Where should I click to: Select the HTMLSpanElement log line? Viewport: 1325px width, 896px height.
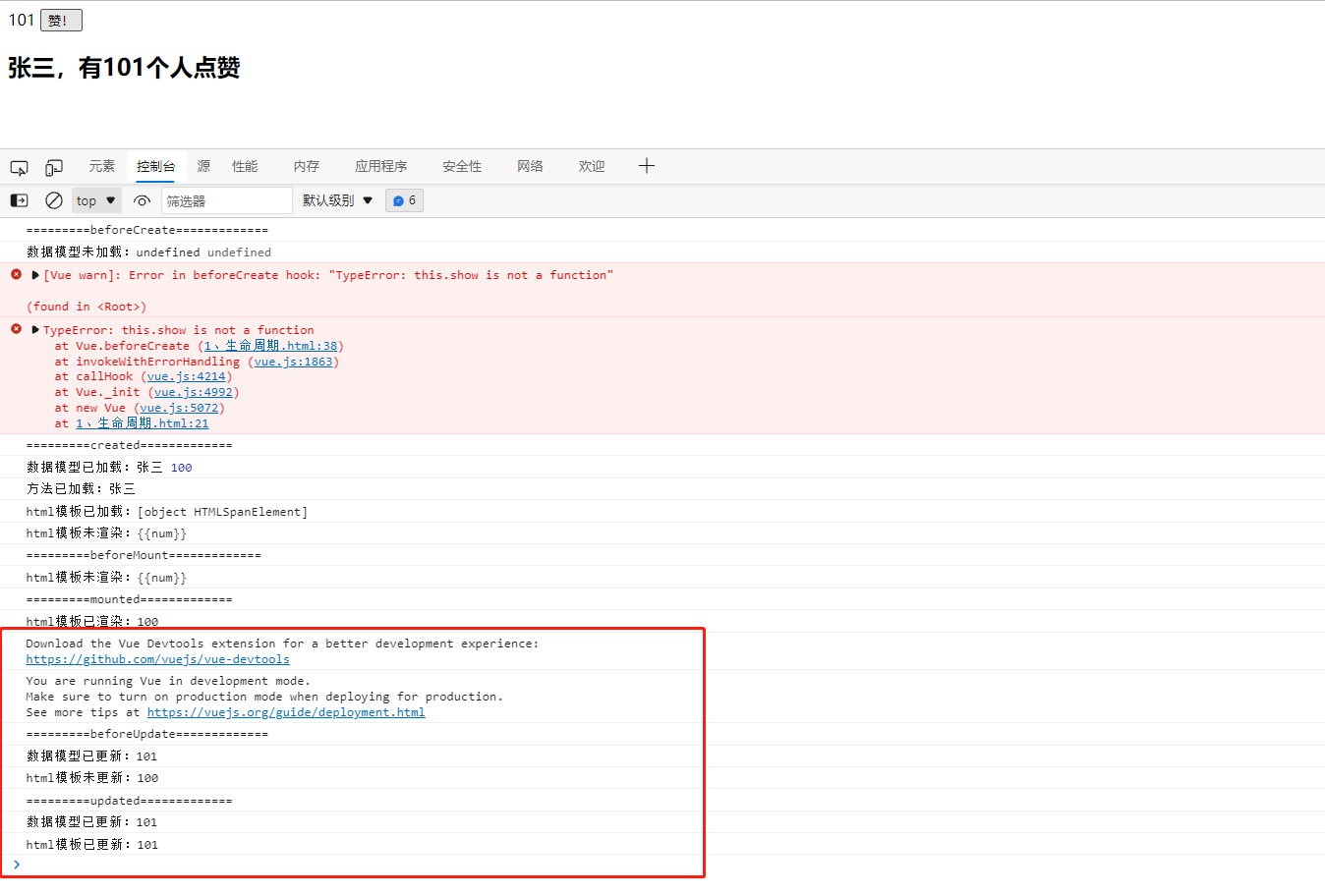point(167,512)
